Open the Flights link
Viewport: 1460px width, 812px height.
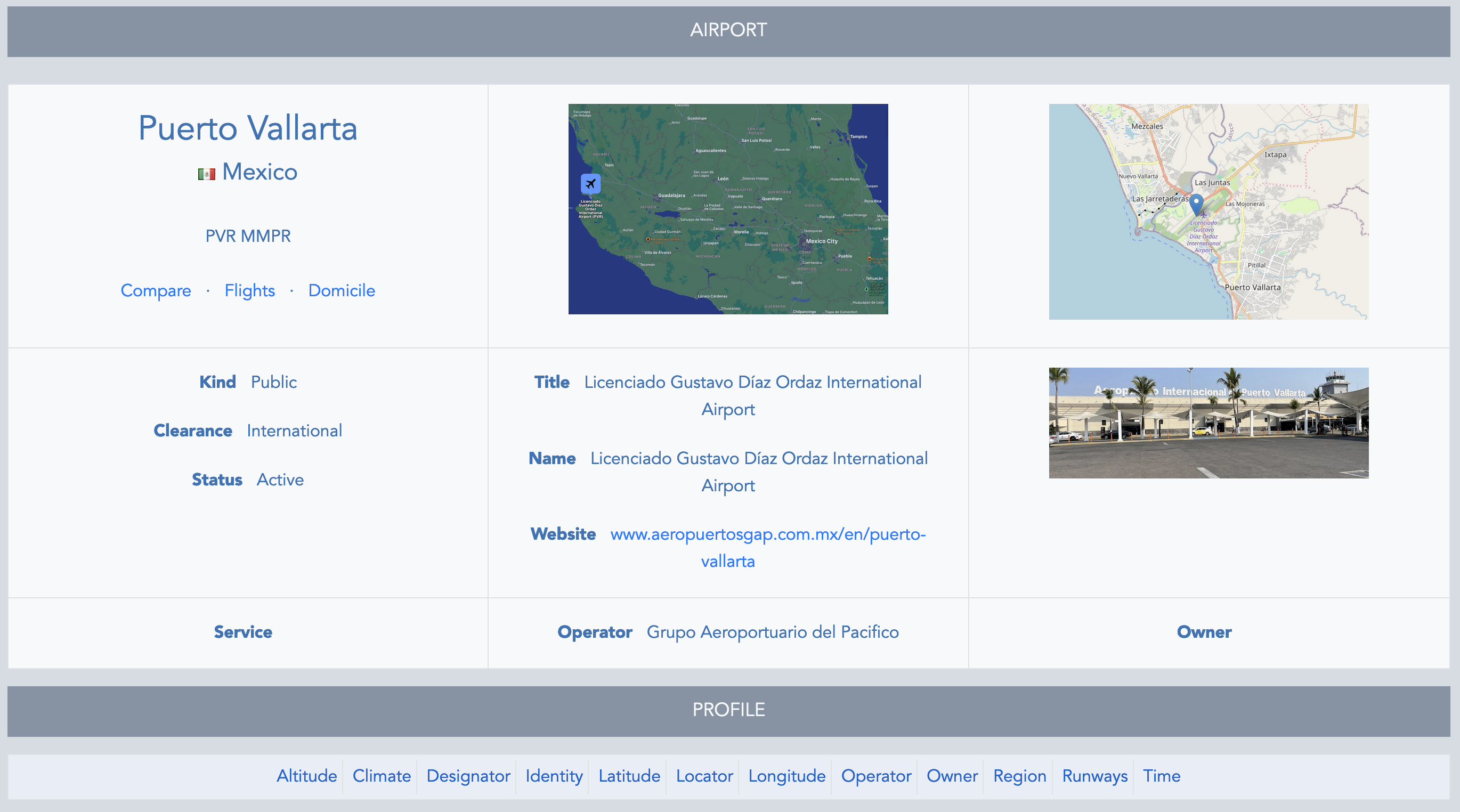[249, 291]
